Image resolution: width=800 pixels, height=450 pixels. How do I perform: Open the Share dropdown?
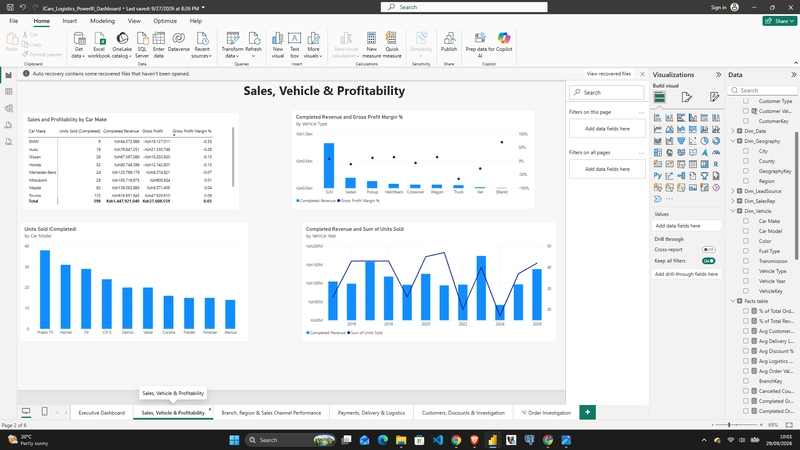(x=780, y=21)
